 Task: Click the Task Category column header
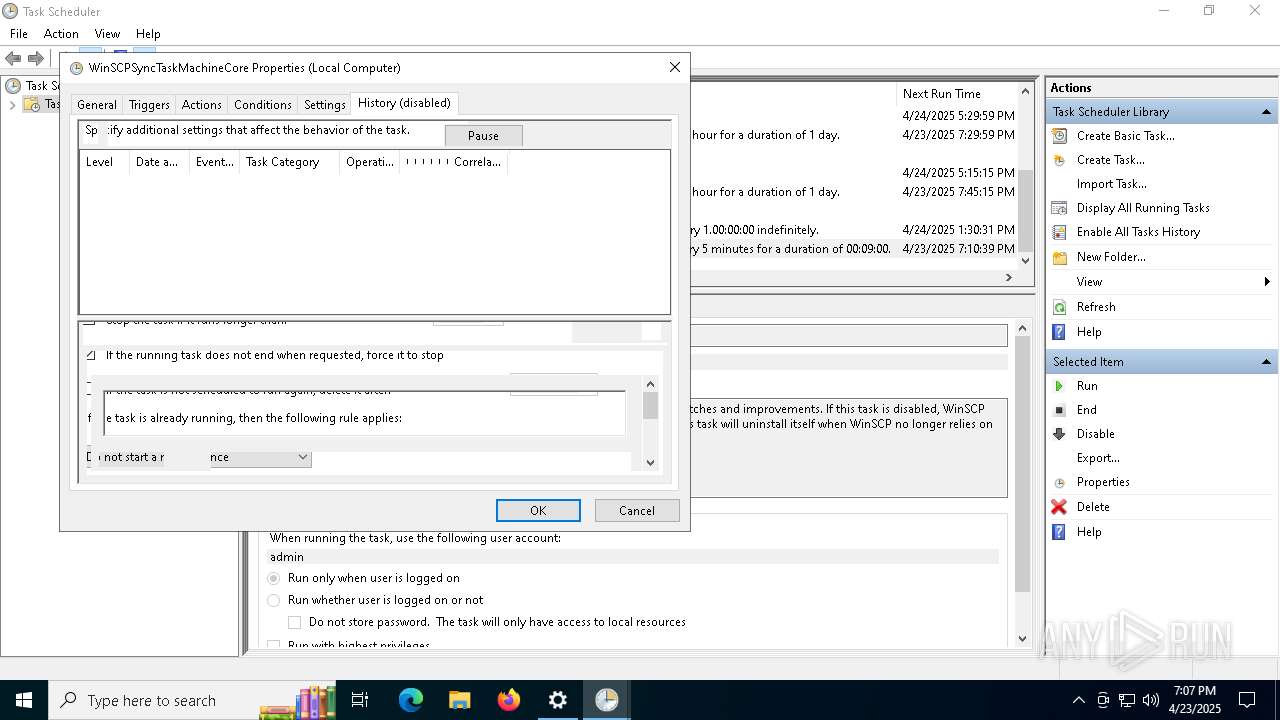coord(289,162)
